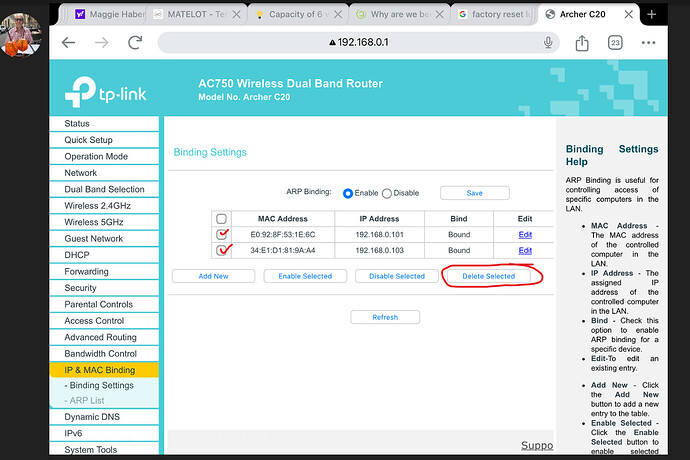Click Disable Selected button

(x=396, y=276)
